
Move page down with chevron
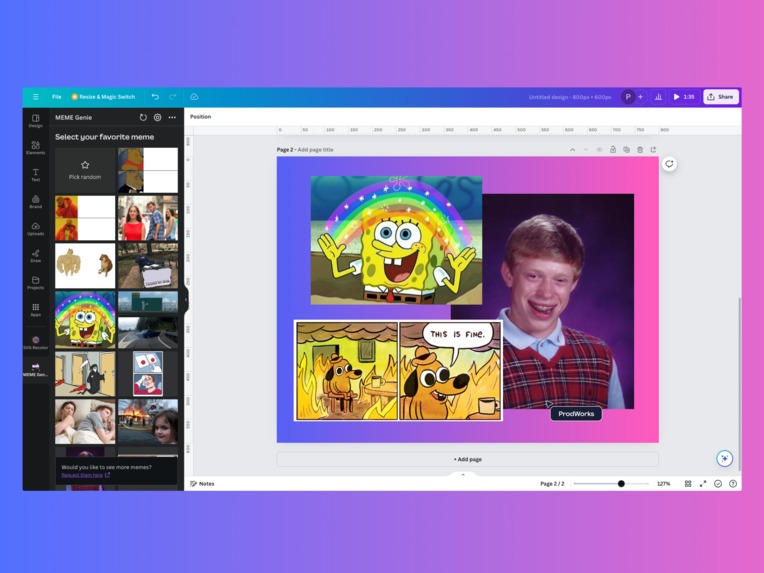point(586,150)
